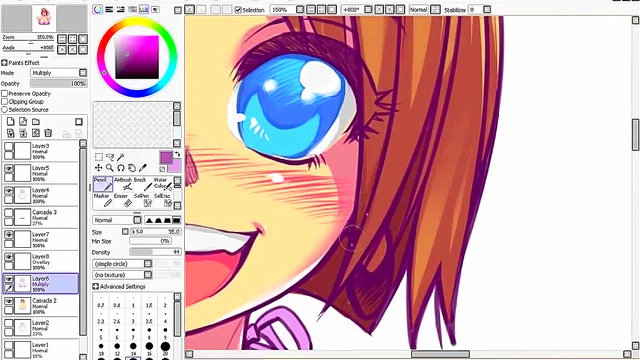This screenshot has width=640, height=360.
Task: Select the Layer2 layer
Action: pyautogui.click(x=41, y=328)
